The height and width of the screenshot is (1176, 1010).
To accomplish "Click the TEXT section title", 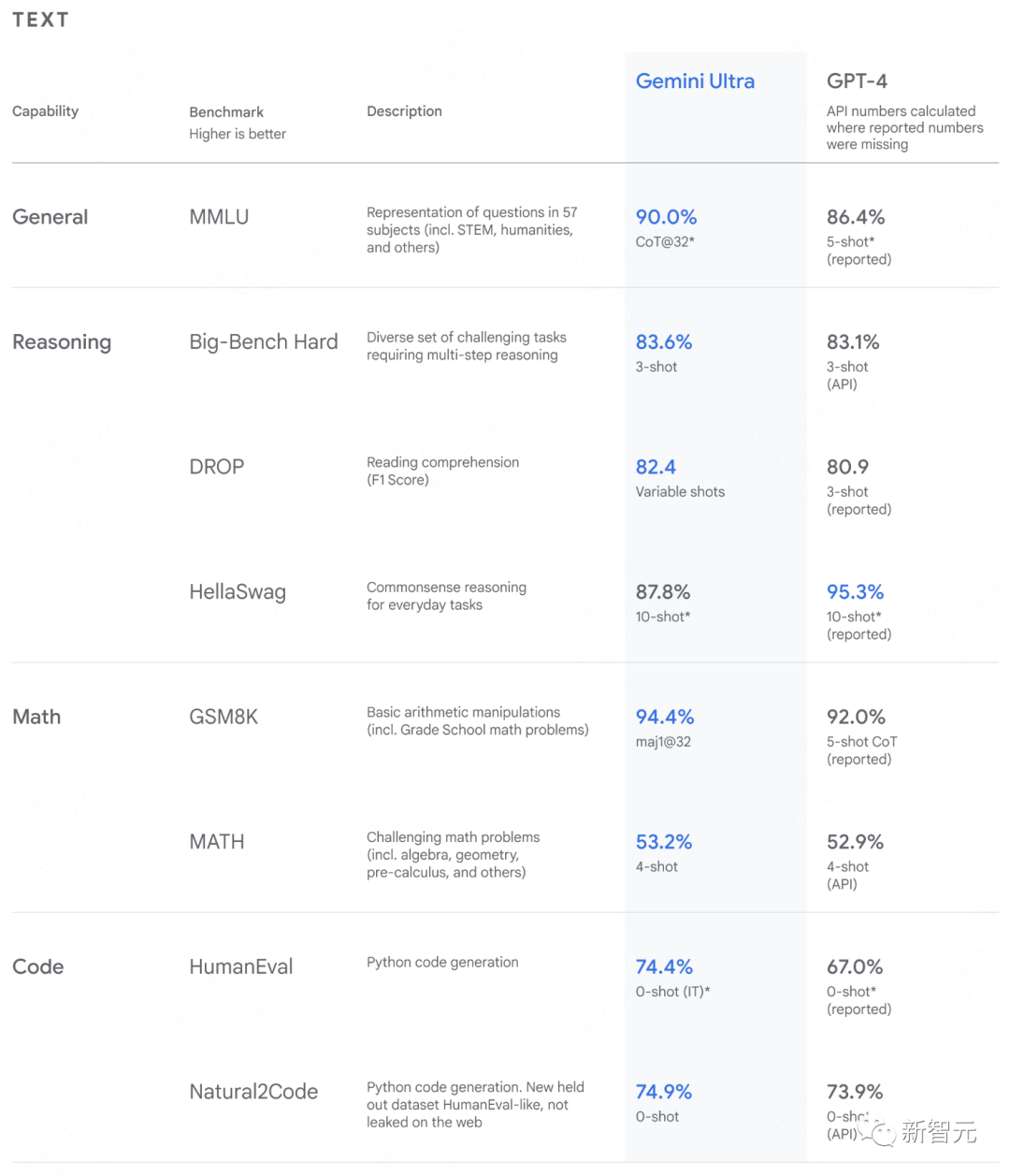I will click(x=40, y=20).
